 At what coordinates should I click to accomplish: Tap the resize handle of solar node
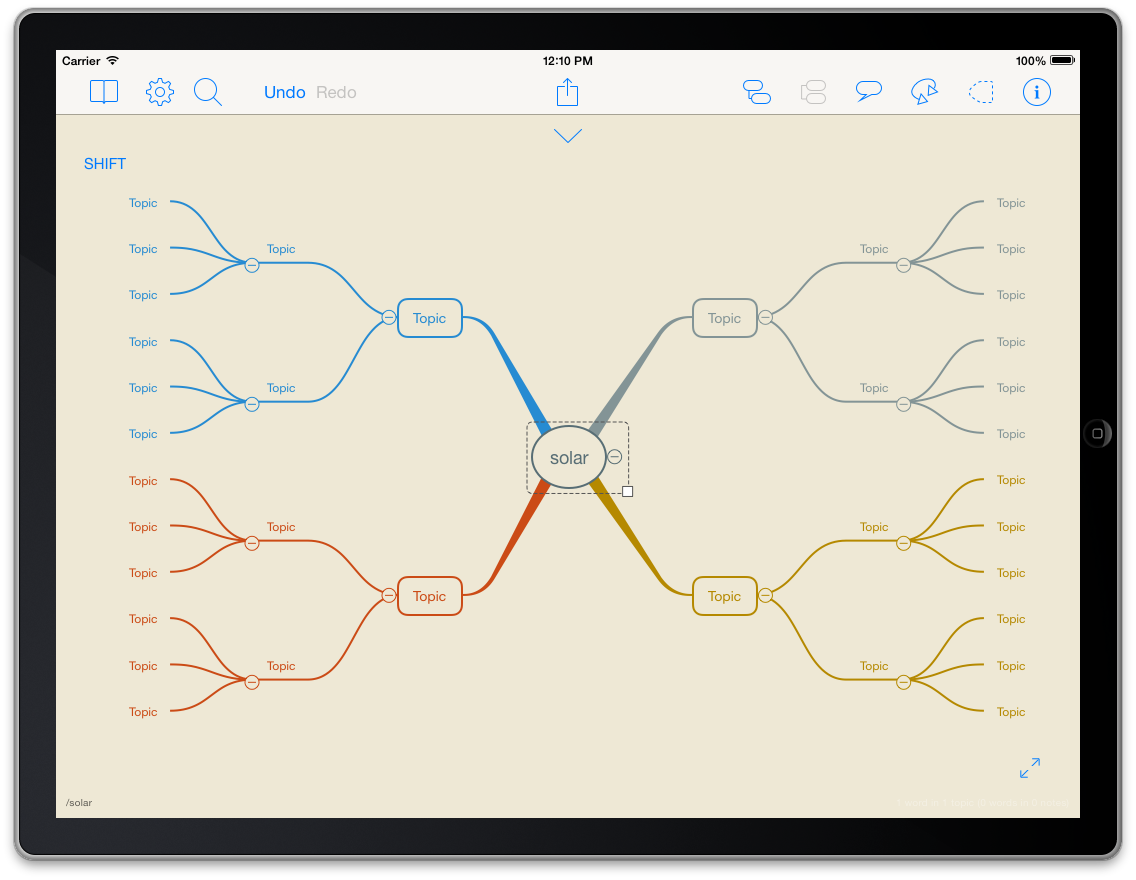pos(627,491)
